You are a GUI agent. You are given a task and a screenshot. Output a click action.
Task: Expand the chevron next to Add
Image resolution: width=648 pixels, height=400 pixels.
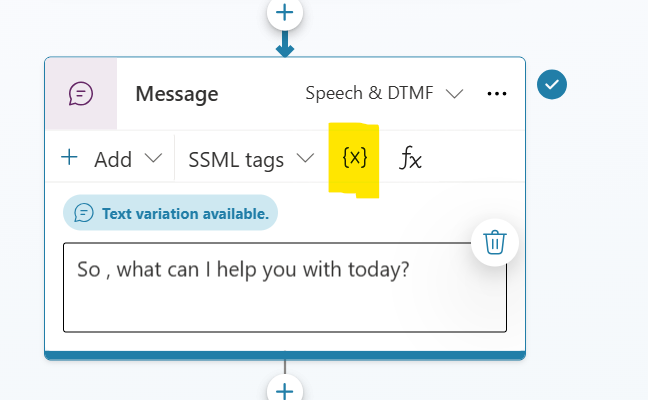coord(153,158)
